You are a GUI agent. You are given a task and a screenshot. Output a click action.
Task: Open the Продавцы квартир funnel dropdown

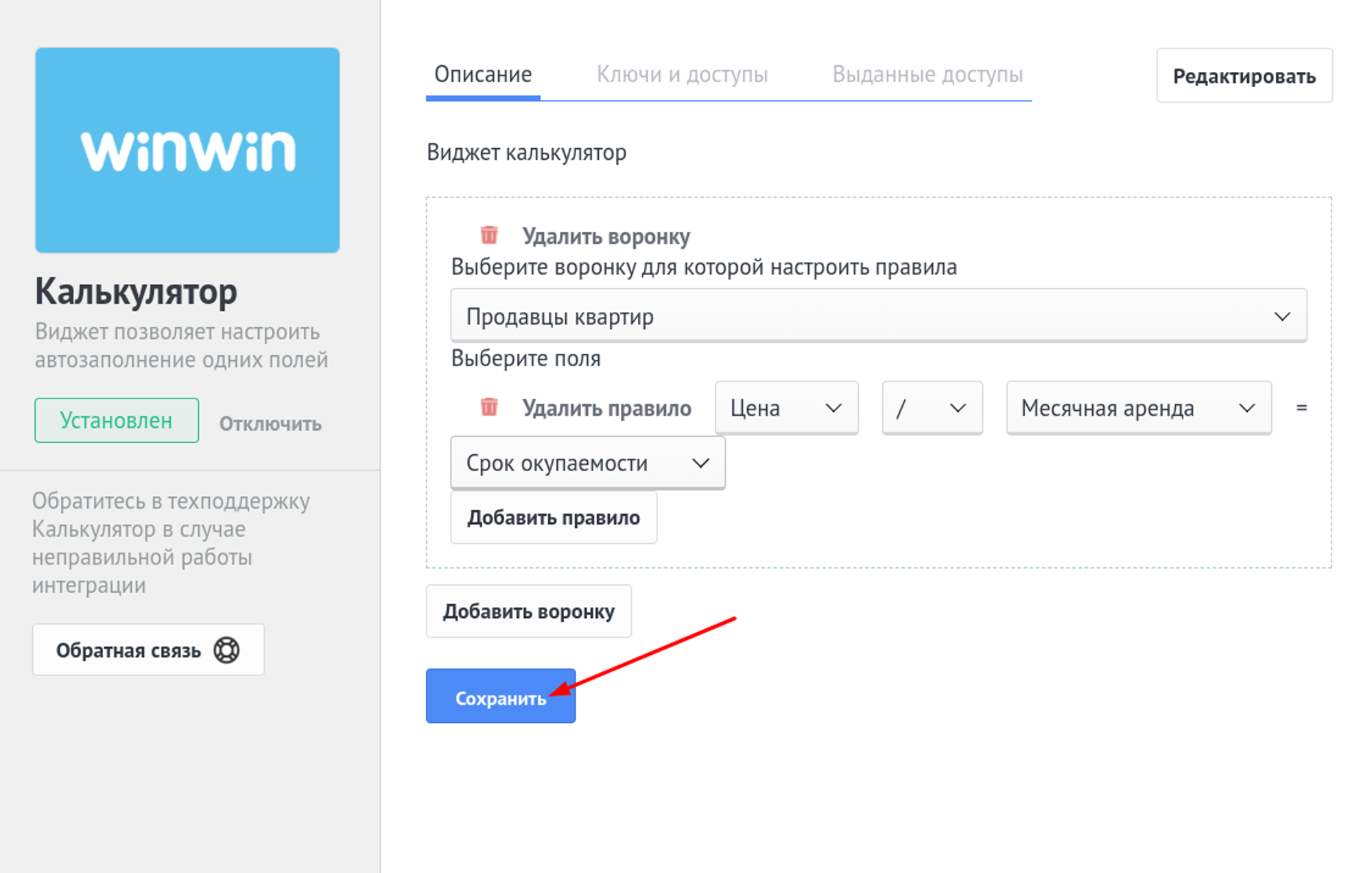click(x=878, y=315)
